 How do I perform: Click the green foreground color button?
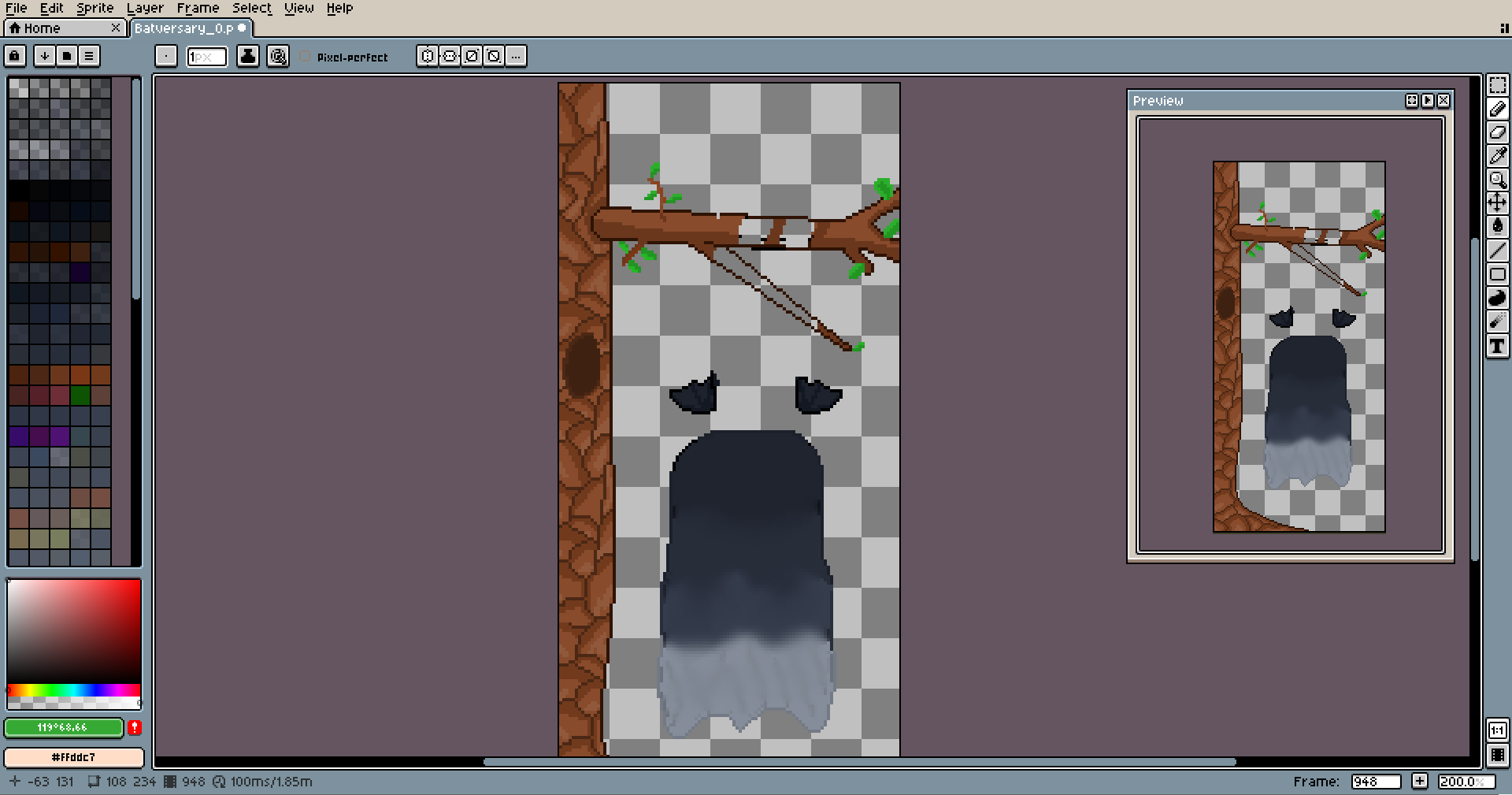[64, 727]
